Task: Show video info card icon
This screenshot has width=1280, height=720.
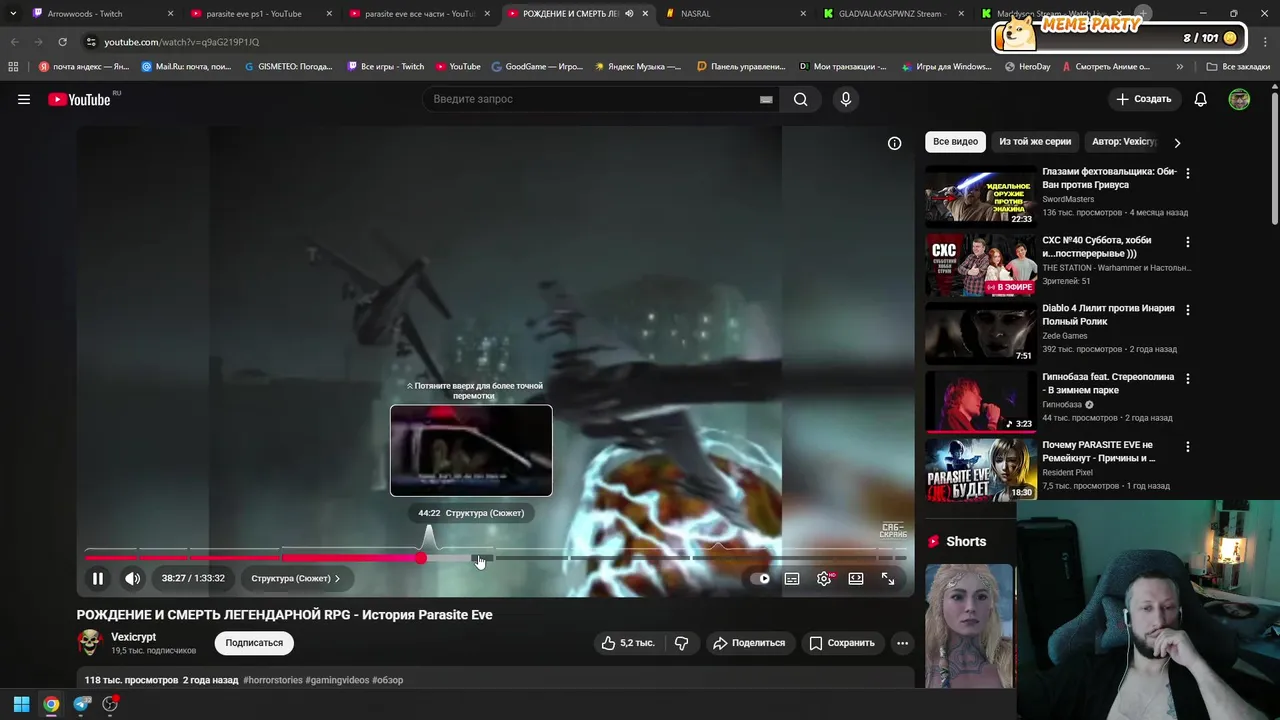Action: [895, 143]
